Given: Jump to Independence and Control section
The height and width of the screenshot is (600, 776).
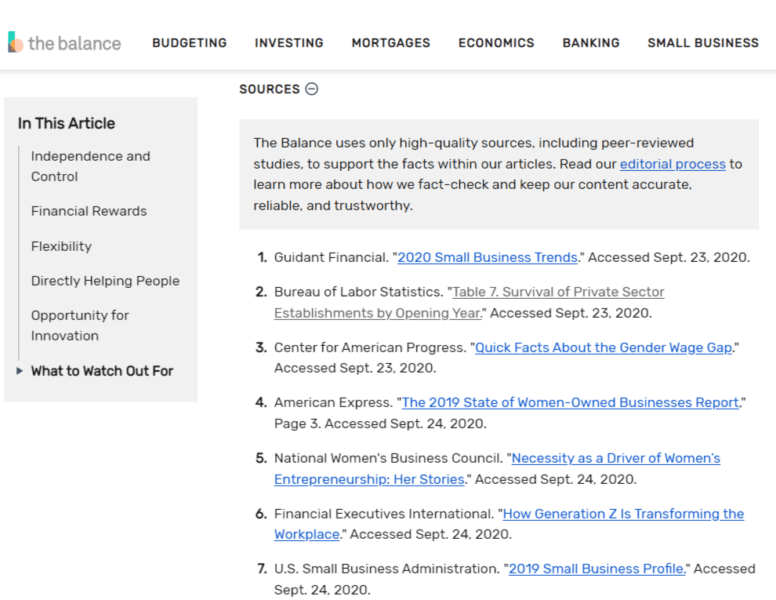Looking at the screenshot, I should pos(90,166).
